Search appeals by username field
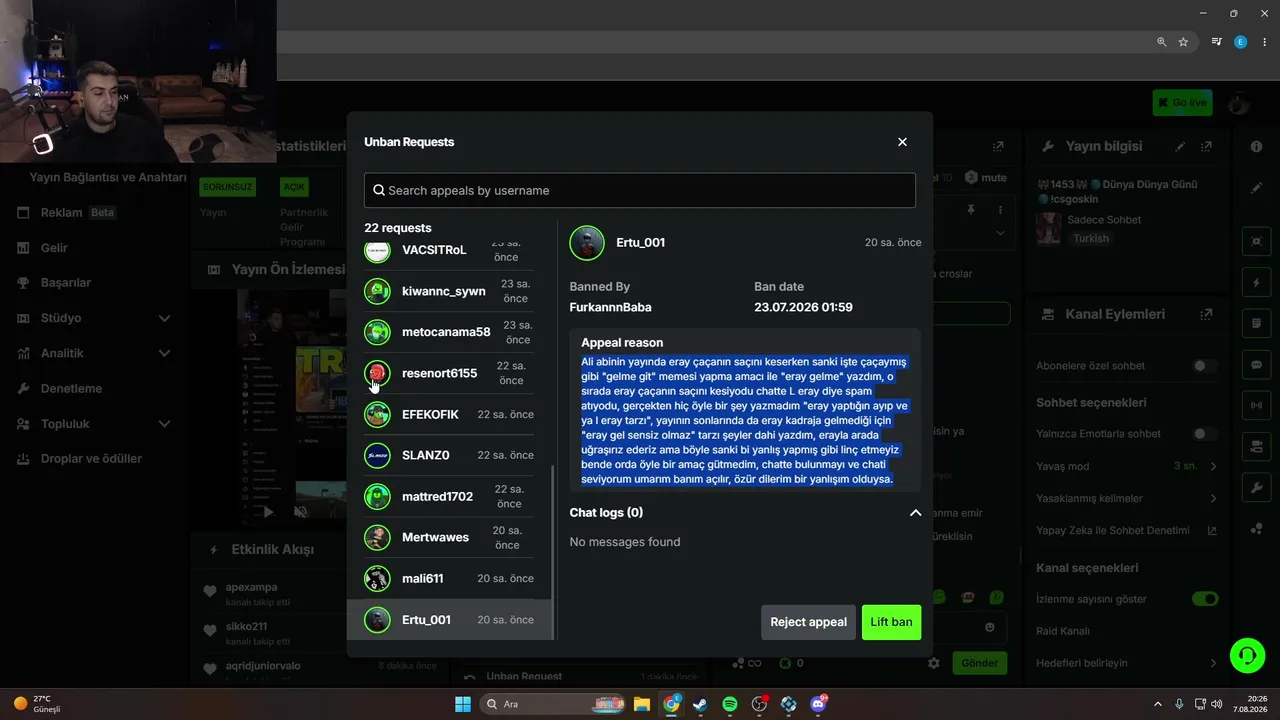This screenshot has width=1280, height=720. pos(640,190)
